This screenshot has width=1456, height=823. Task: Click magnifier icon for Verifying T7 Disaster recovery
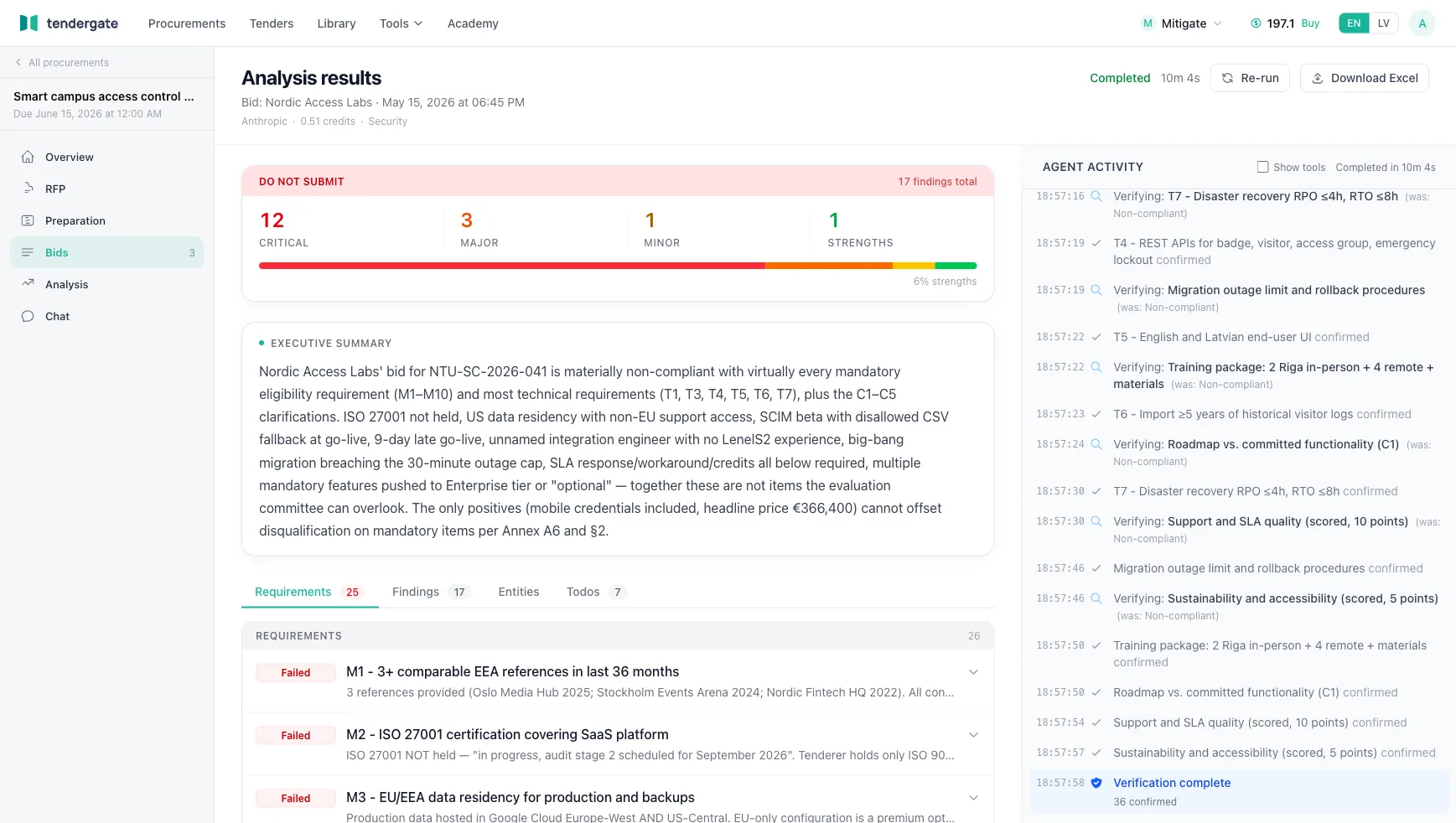click(1096, 196)
